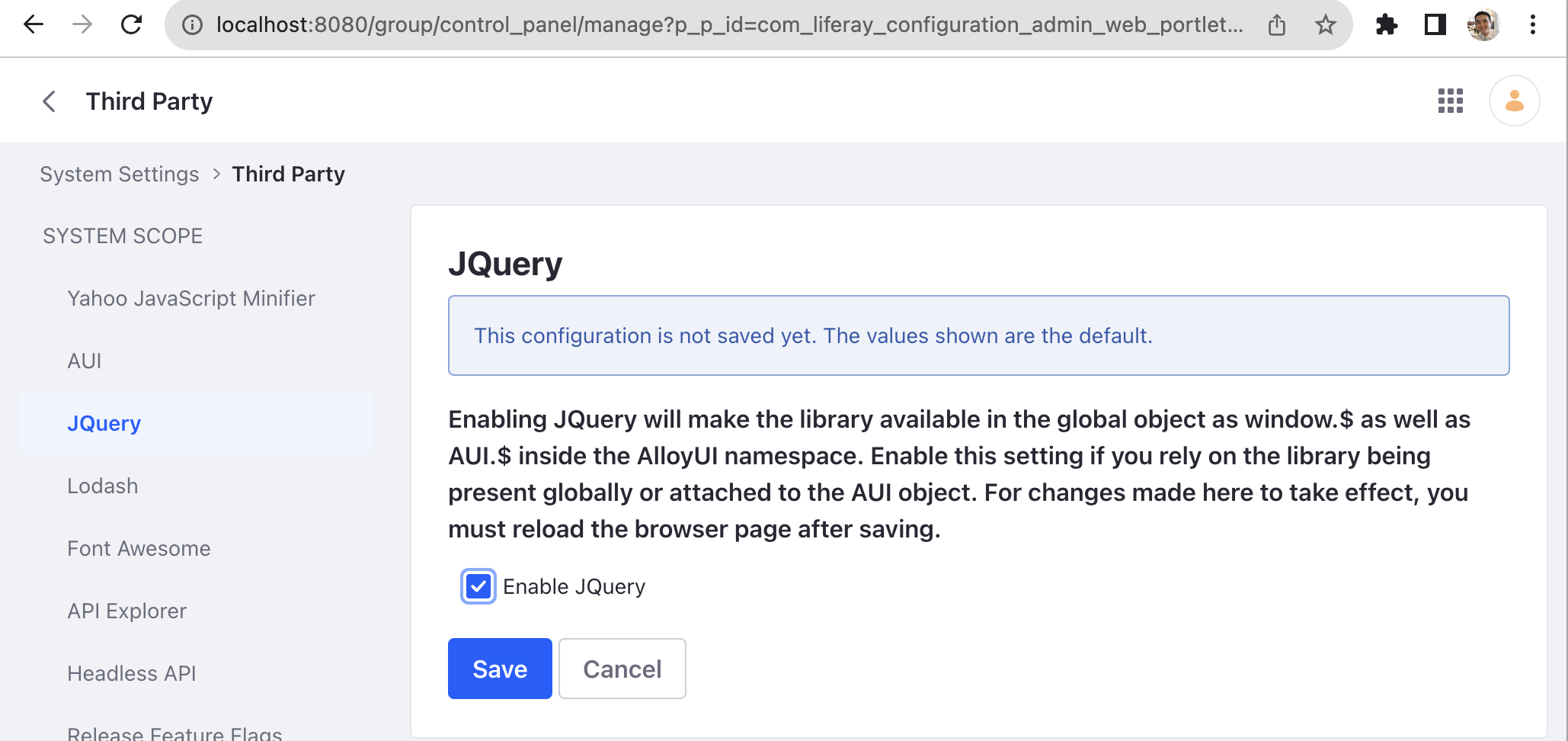Toggle the browser side panel
Image resolution: width=1568 pixels, height=741 pixels.
click(1435, 25)
